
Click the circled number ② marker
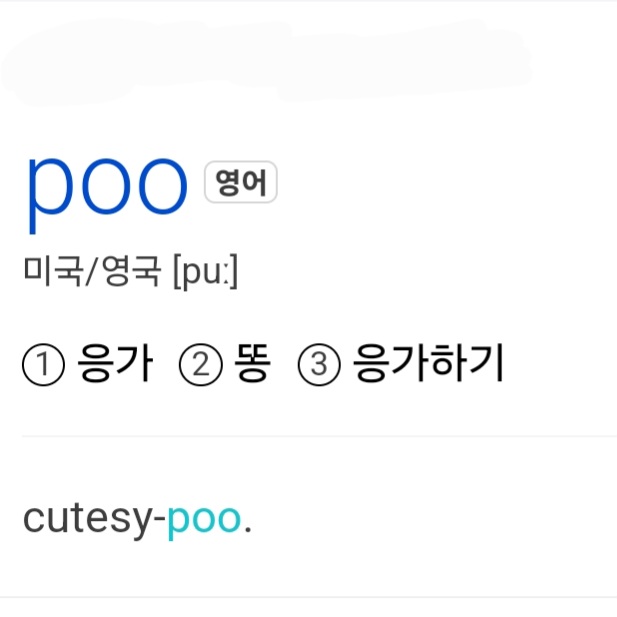(x=199, y=367)
